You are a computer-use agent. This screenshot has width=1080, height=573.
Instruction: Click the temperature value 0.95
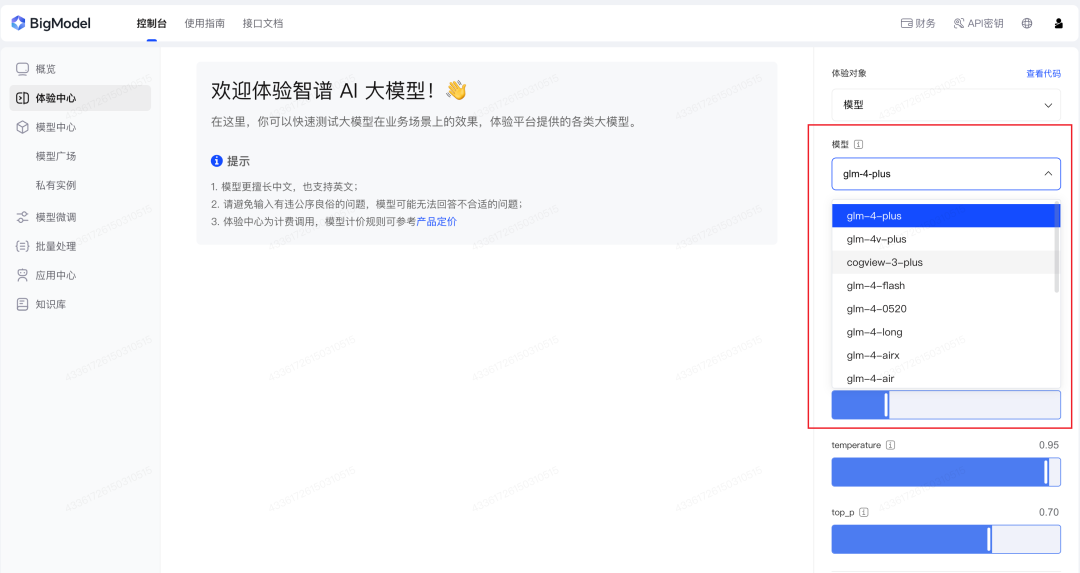point(1048,445)
